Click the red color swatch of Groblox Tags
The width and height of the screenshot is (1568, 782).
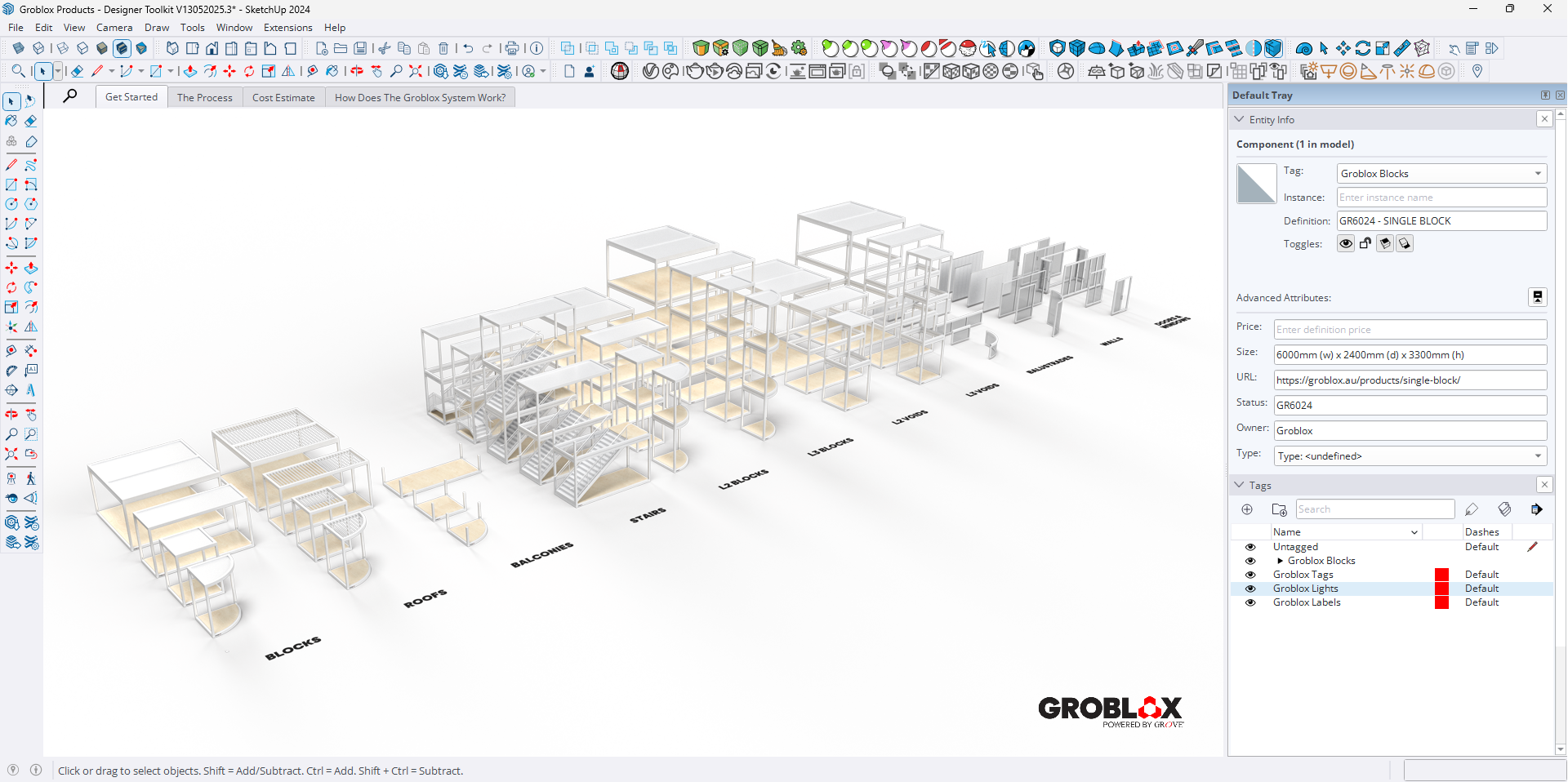1441,575
